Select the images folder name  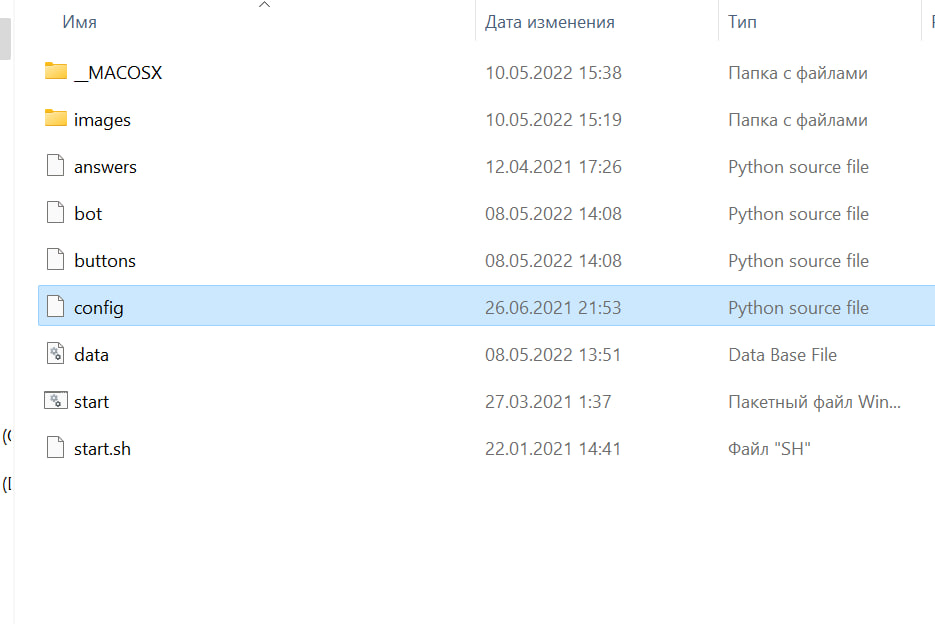(102, 120)
